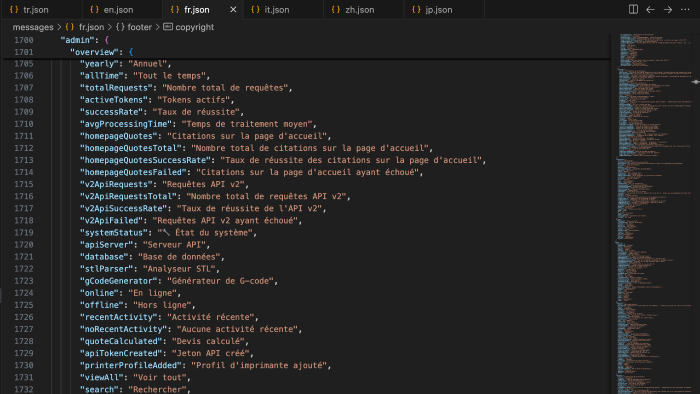This screenshot has width=700, height=394.
Task: Click the "Base de données" value
Action: (179, 257)
